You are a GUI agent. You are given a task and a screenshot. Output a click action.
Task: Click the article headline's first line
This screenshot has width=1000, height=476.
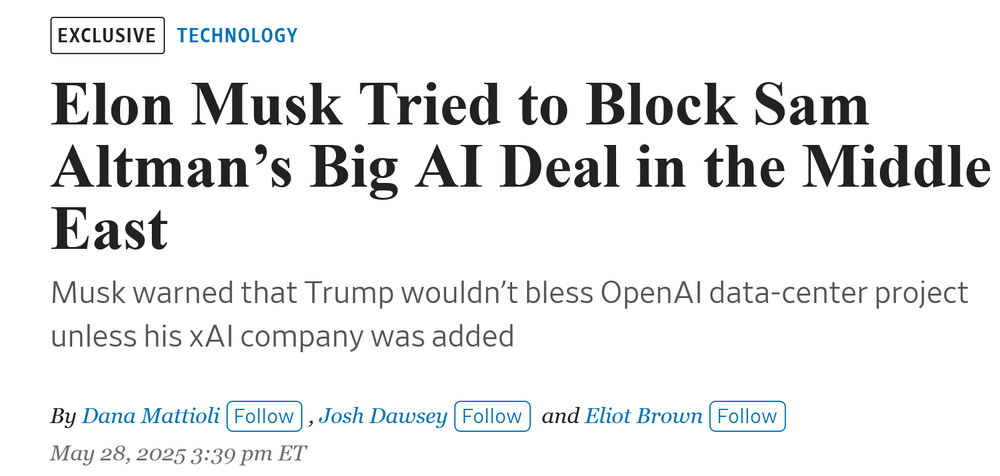point(460,105)
